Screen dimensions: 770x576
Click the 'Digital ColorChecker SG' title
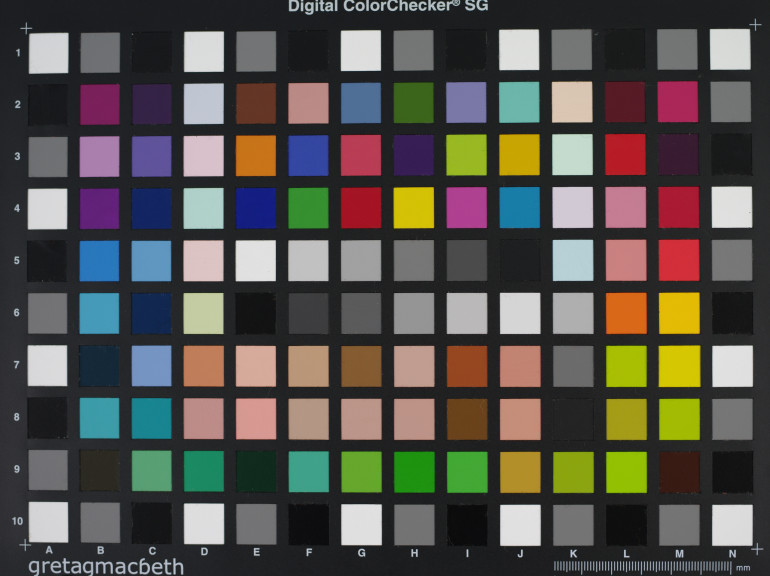tap(388, 6)
